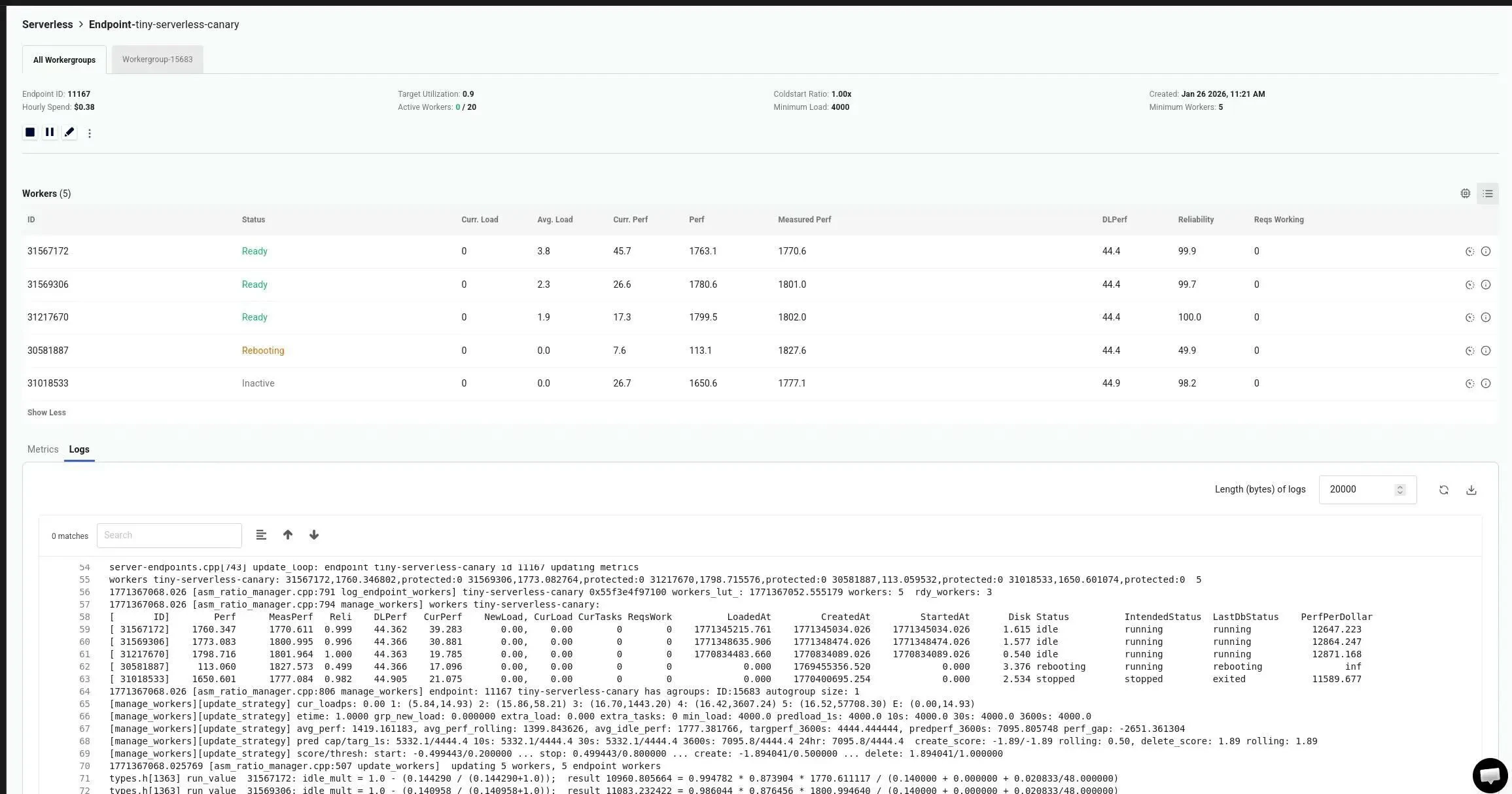This screenshot has width=1512, height=794.
Task: Jump to next search match in logs
Action: pyautogui.click(x=314, y=535)
